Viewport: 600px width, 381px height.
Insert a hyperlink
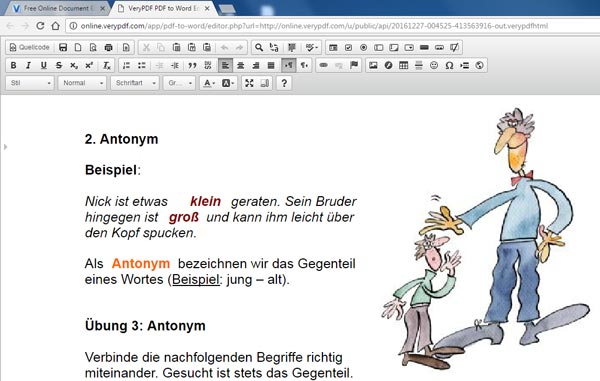[x=324, y=65]
